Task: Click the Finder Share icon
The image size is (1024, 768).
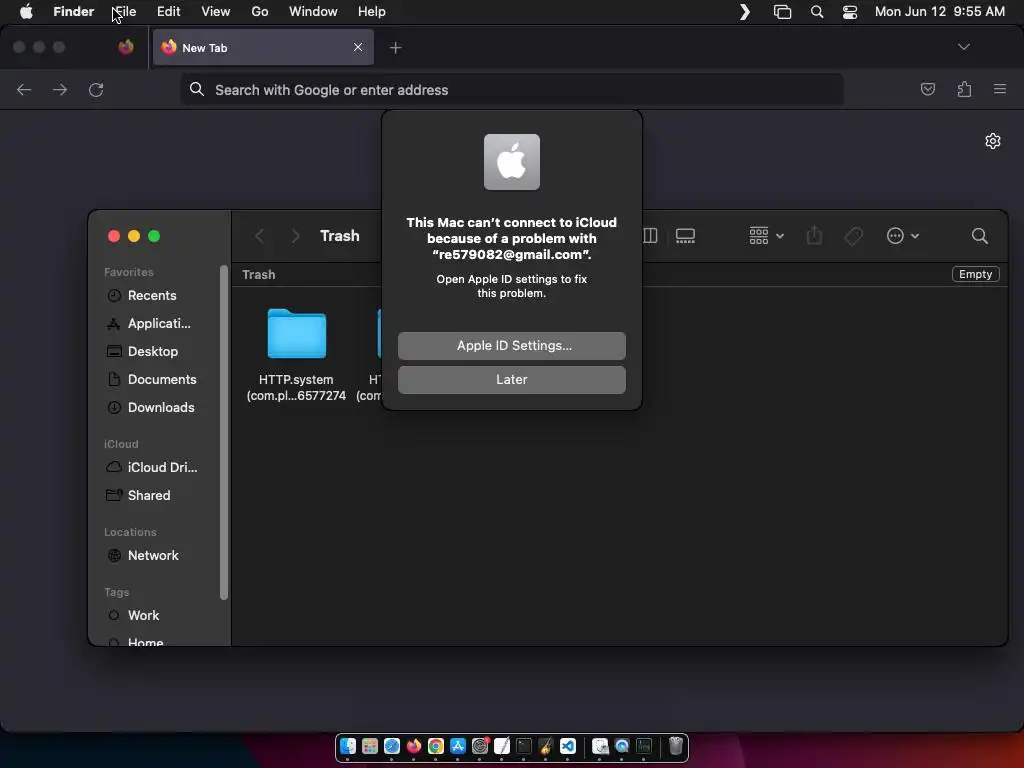Action: pyautogui.click(x=814, y=235)
